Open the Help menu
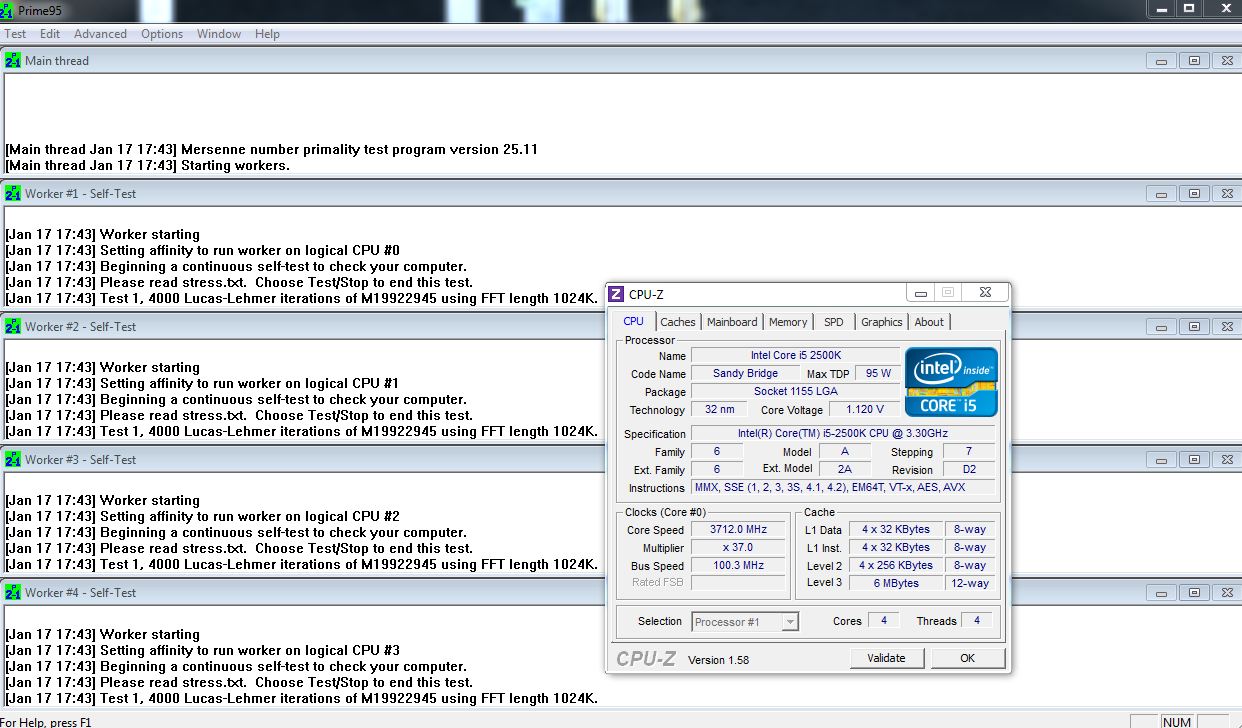Screen dimensions: 1242x728 point(267,34)
